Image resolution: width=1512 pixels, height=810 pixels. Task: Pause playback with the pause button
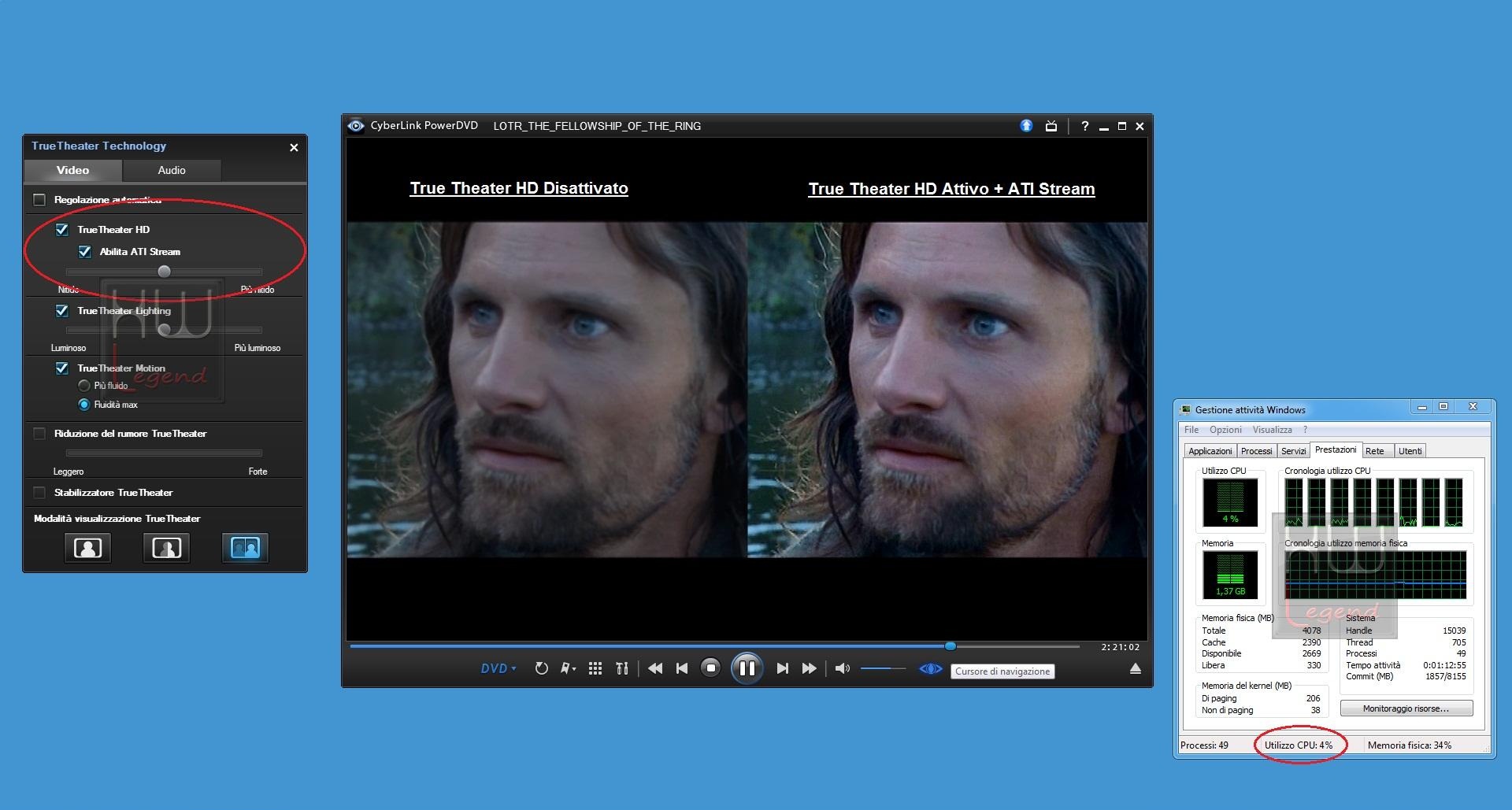tap(747, 668)
